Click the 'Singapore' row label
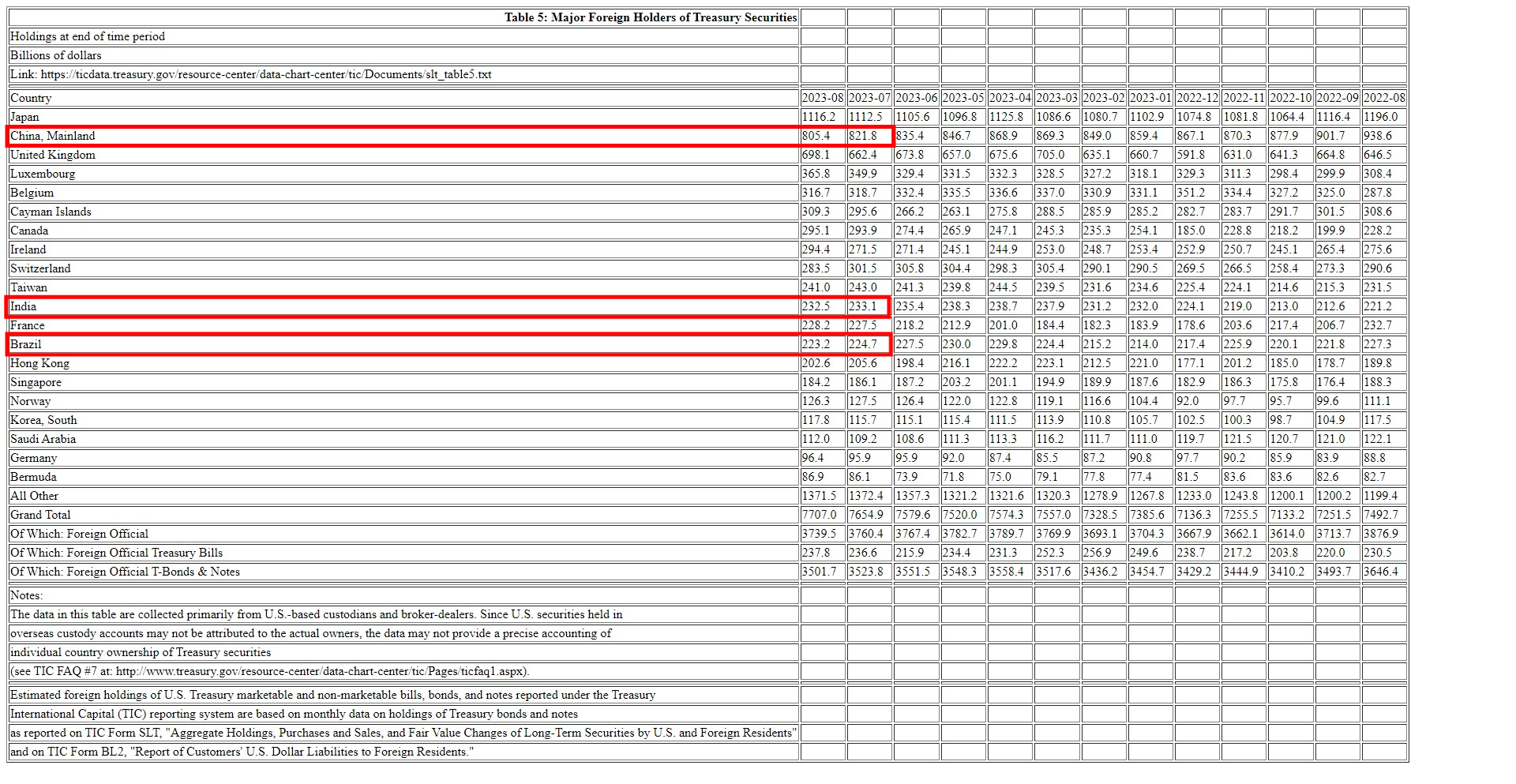Viewport: 1516px width, 784px height. pos(403,382)
